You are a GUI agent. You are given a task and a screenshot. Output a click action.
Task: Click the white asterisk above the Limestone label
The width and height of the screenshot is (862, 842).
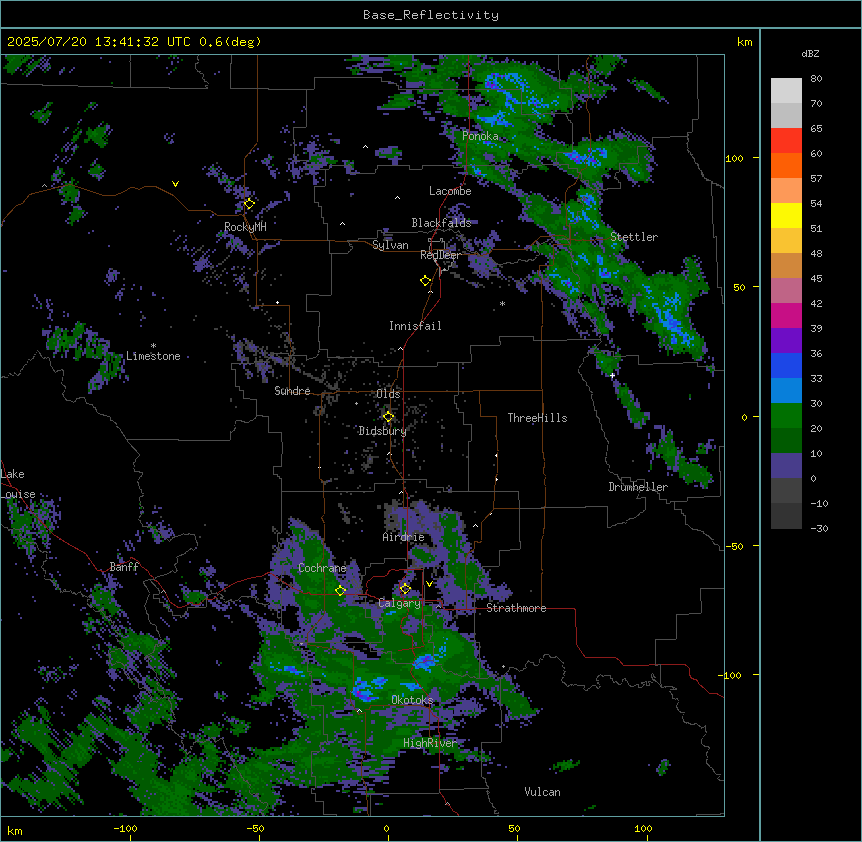(x=153, y=346)
